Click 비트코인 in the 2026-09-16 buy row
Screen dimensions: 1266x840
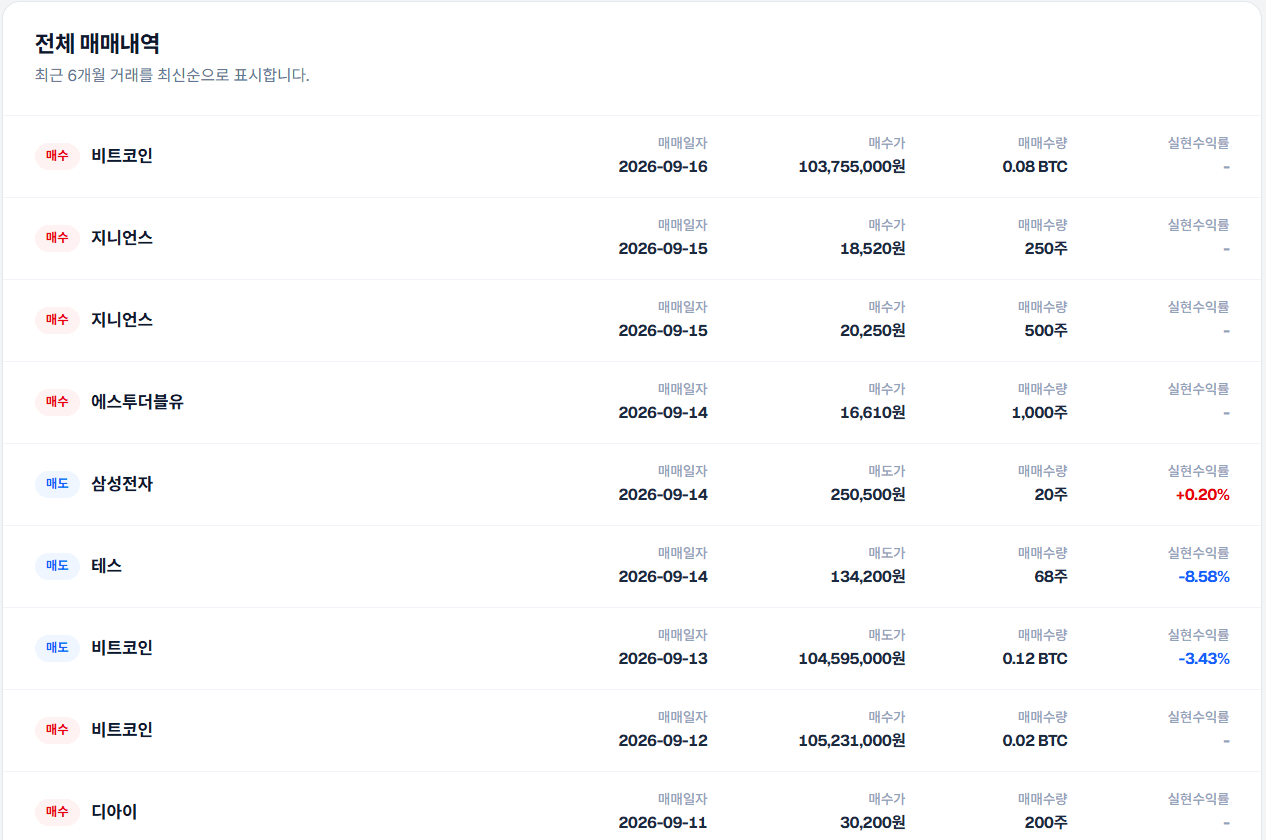(x=122, y=156)
